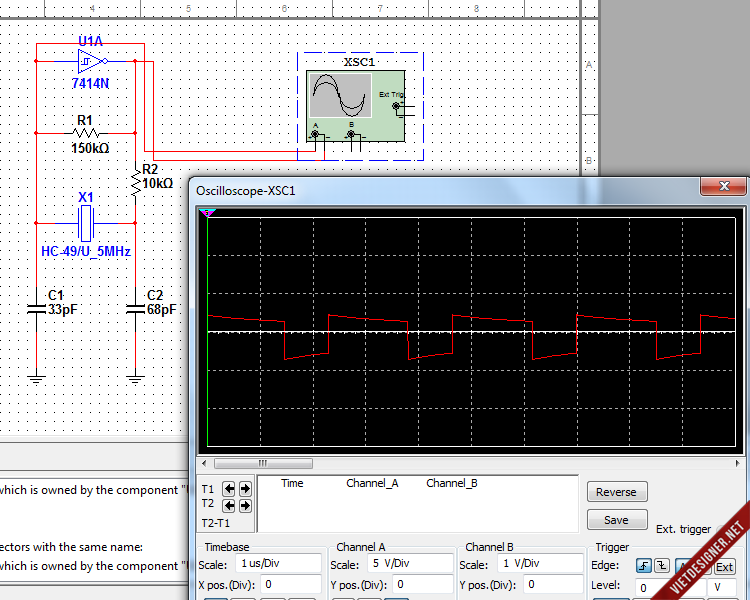The width and height of the screenshot is (750, 600).
Task: Select the 7414N Schmitt inverter symbol U1A
Action: (x=92, y=61)
